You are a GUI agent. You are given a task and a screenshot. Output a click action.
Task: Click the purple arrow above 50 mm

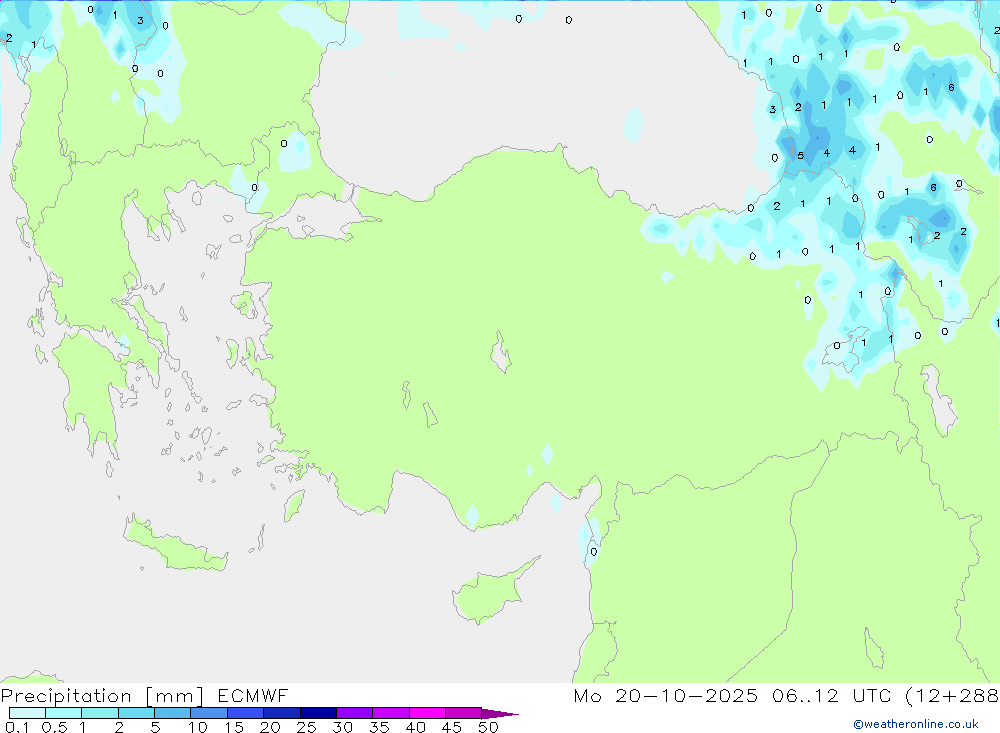click(x=500, y=713)
